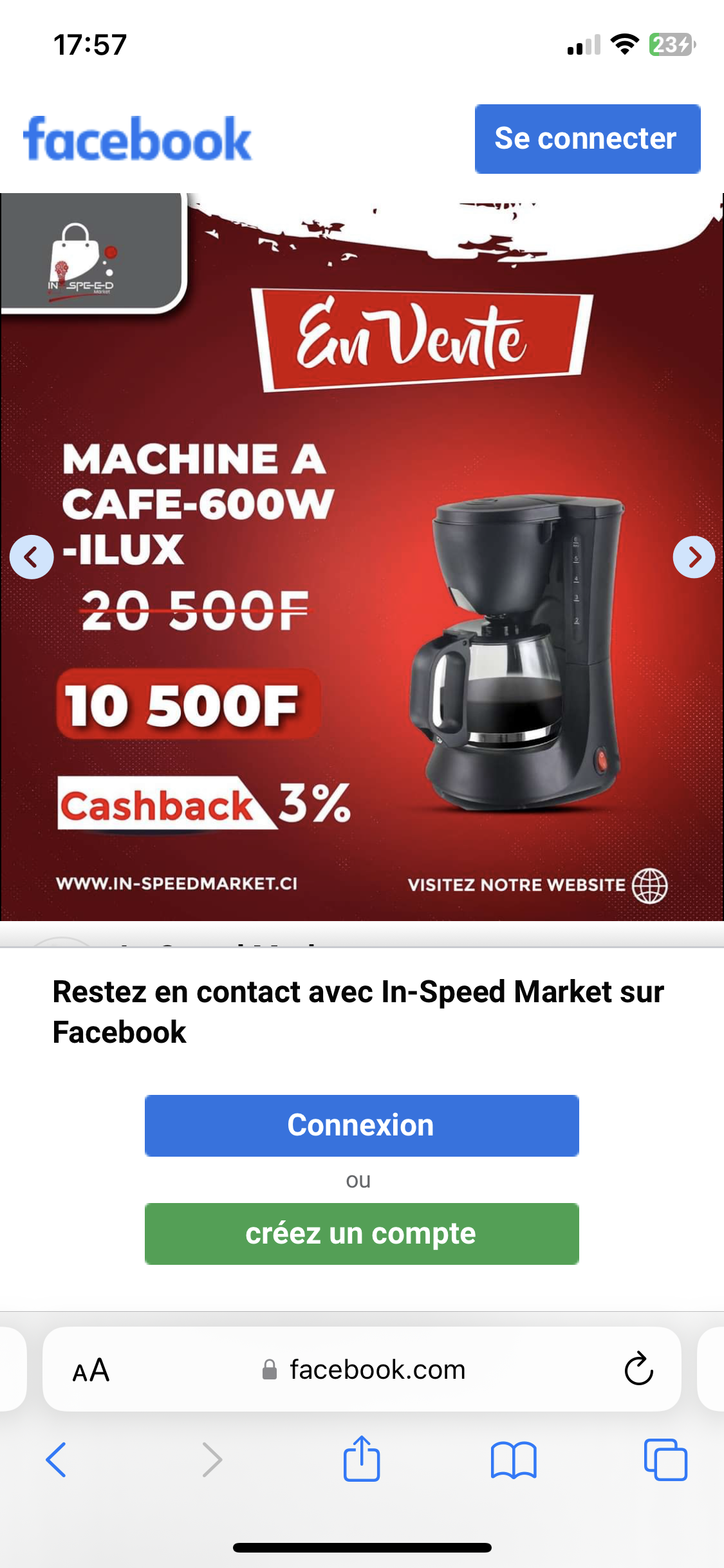Tap the Wi-Fi status icon
724x1568 pixels.
pos(624,44)
